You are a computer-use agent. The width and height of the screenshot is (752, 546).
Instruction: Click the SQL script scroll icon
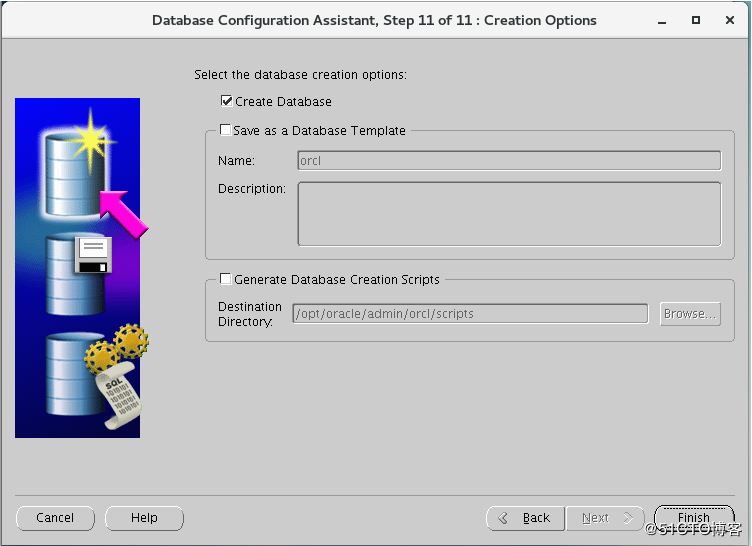(119, 396)
